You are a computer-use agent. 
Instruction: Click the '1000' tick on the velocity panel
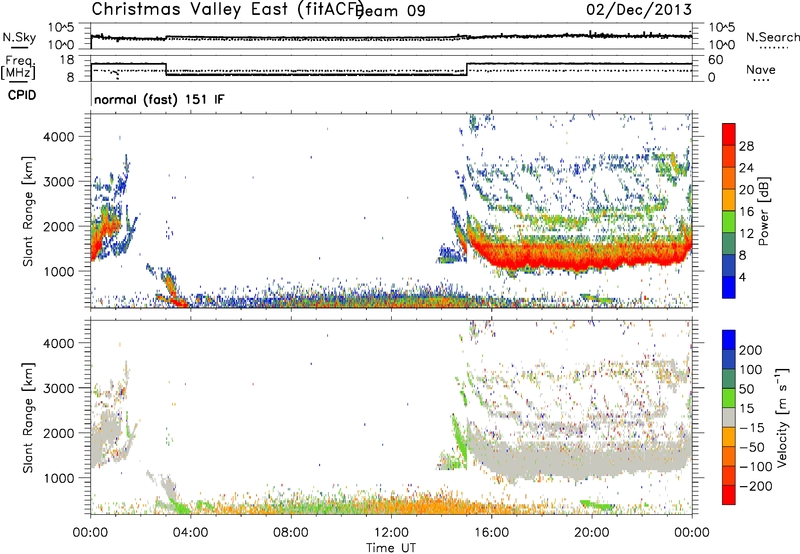tap(59, 478)
